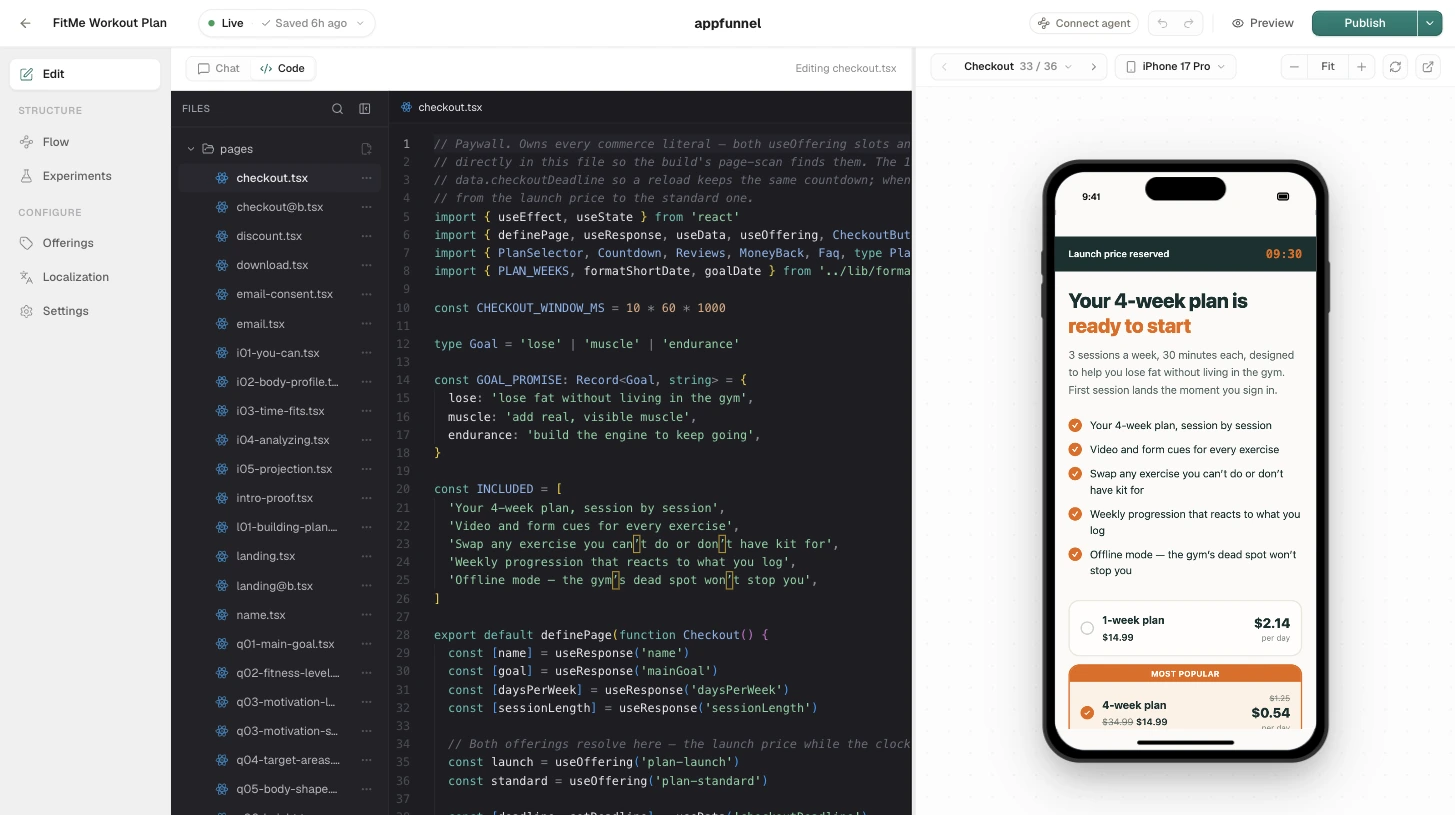Open more options for email-consent.tsx
Image resolution: width=1455 pixels, height=815 pixels.
tap(366, 294)
